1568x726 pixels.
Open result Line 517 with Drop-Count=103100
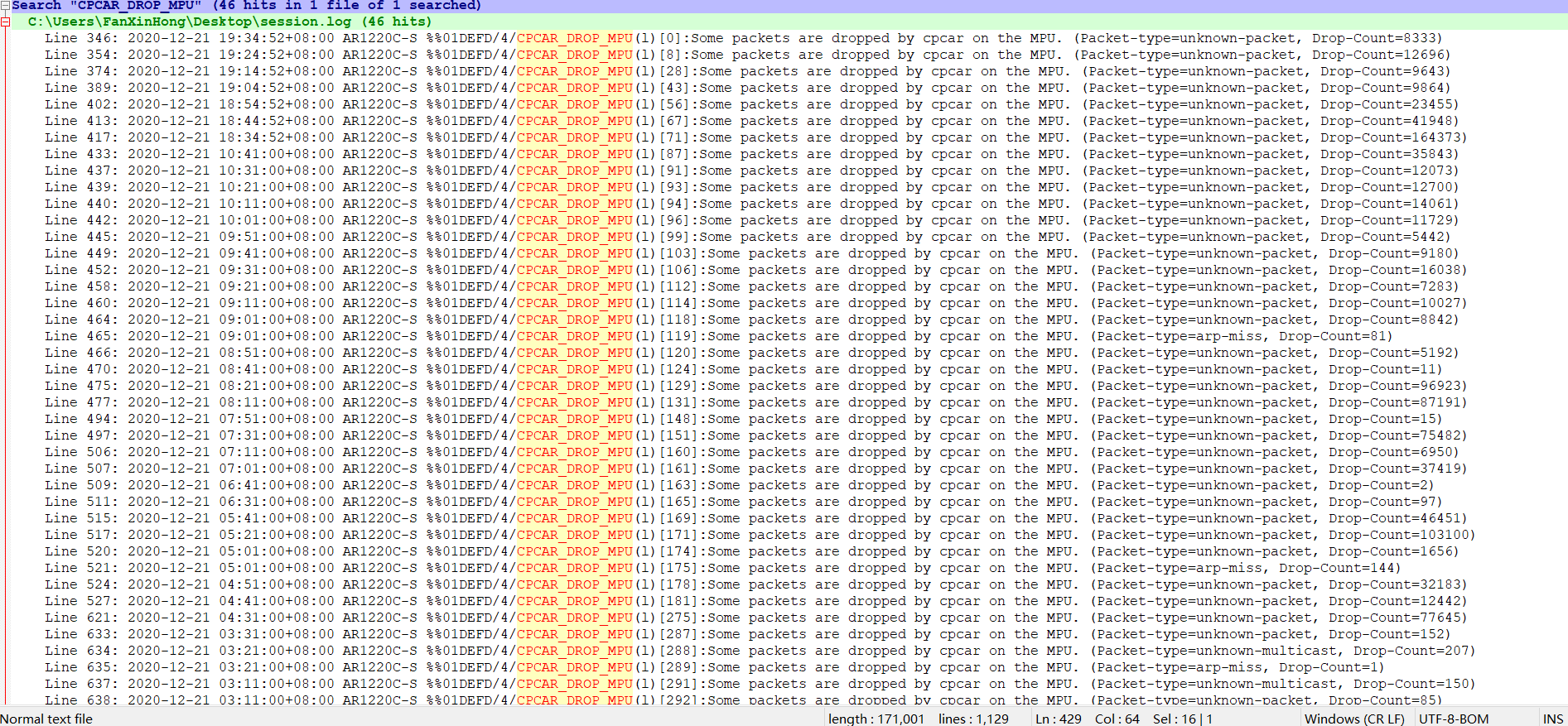point(760,535)
